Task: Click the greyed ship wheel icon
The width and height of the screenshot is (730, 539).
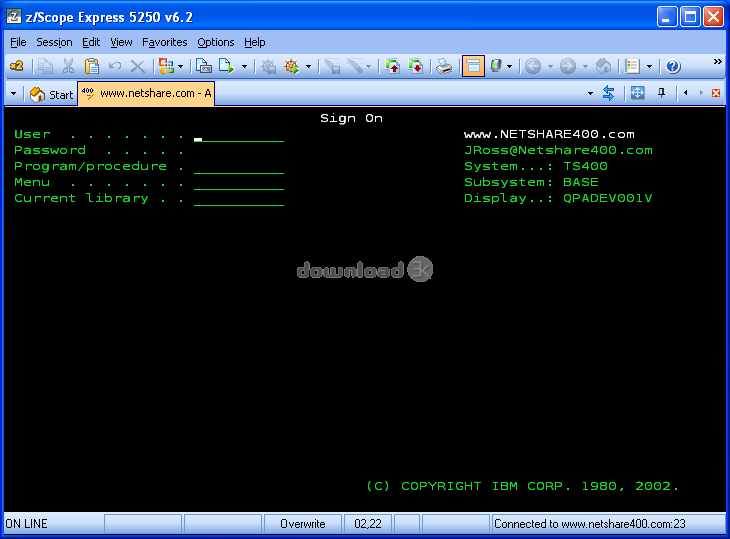Action: click(x=269, y=66)
